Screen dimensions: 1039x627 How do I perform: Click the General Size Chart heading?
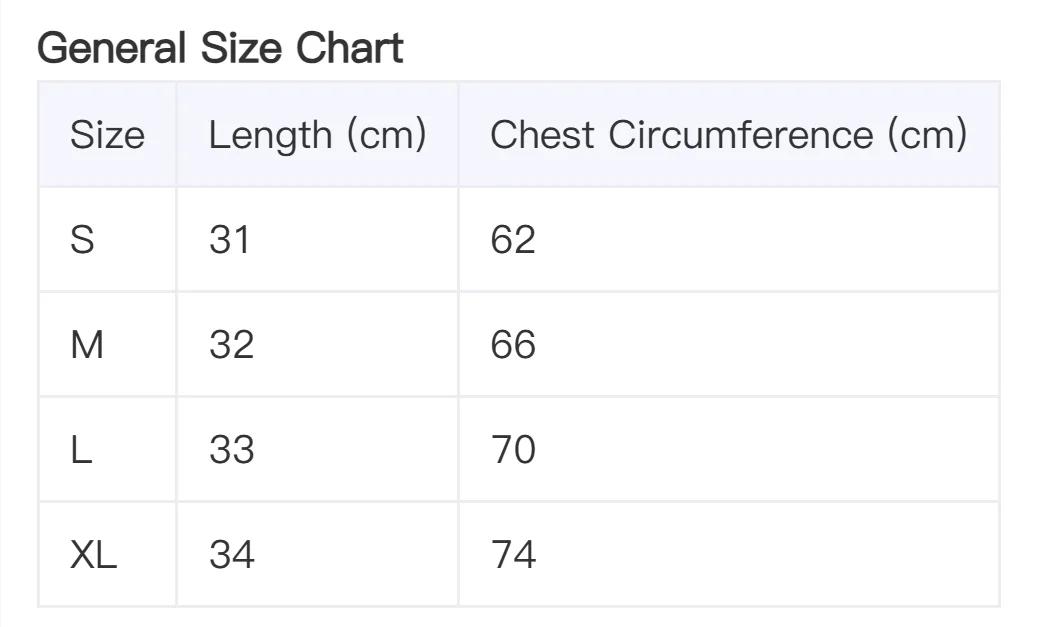[220, 48]
